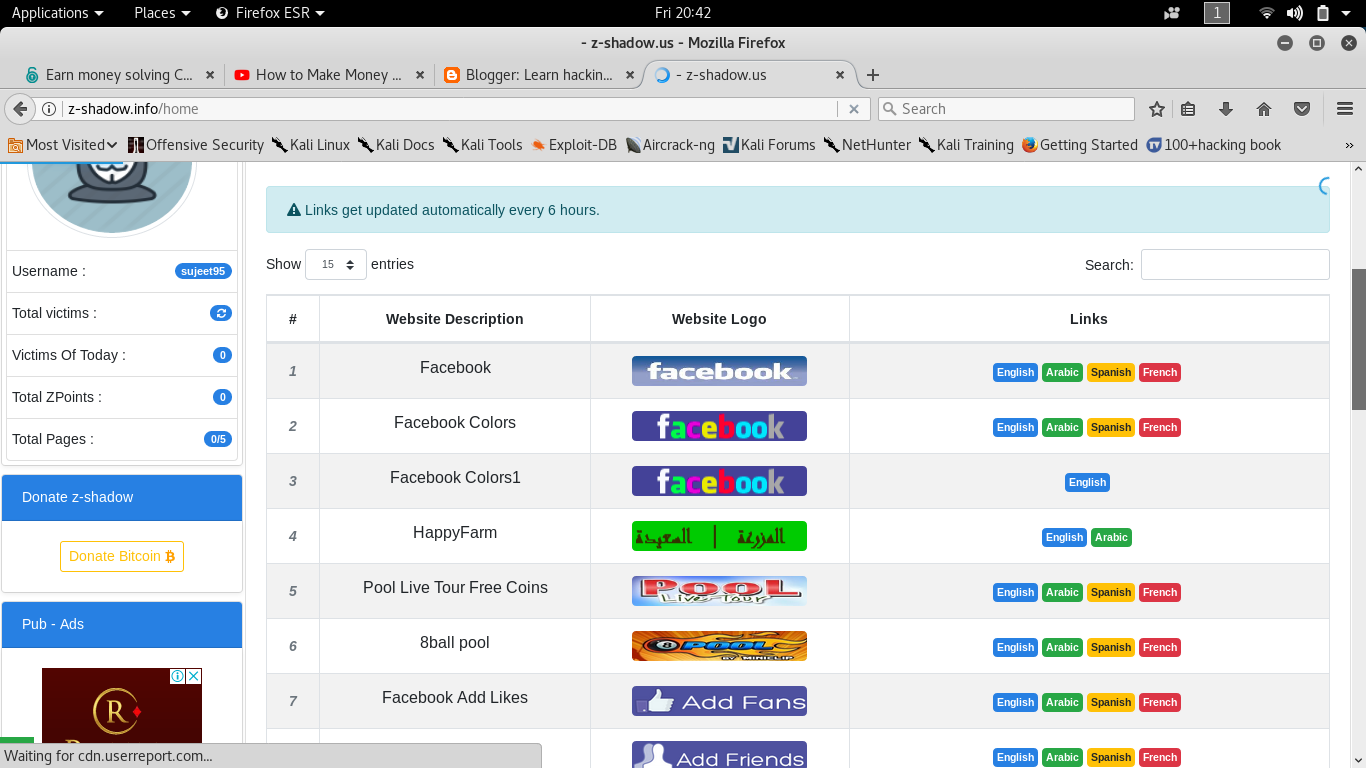1366x768 pixels.
Task: Switch workspace using the '1' indicator
Action: pos(1217,13)
